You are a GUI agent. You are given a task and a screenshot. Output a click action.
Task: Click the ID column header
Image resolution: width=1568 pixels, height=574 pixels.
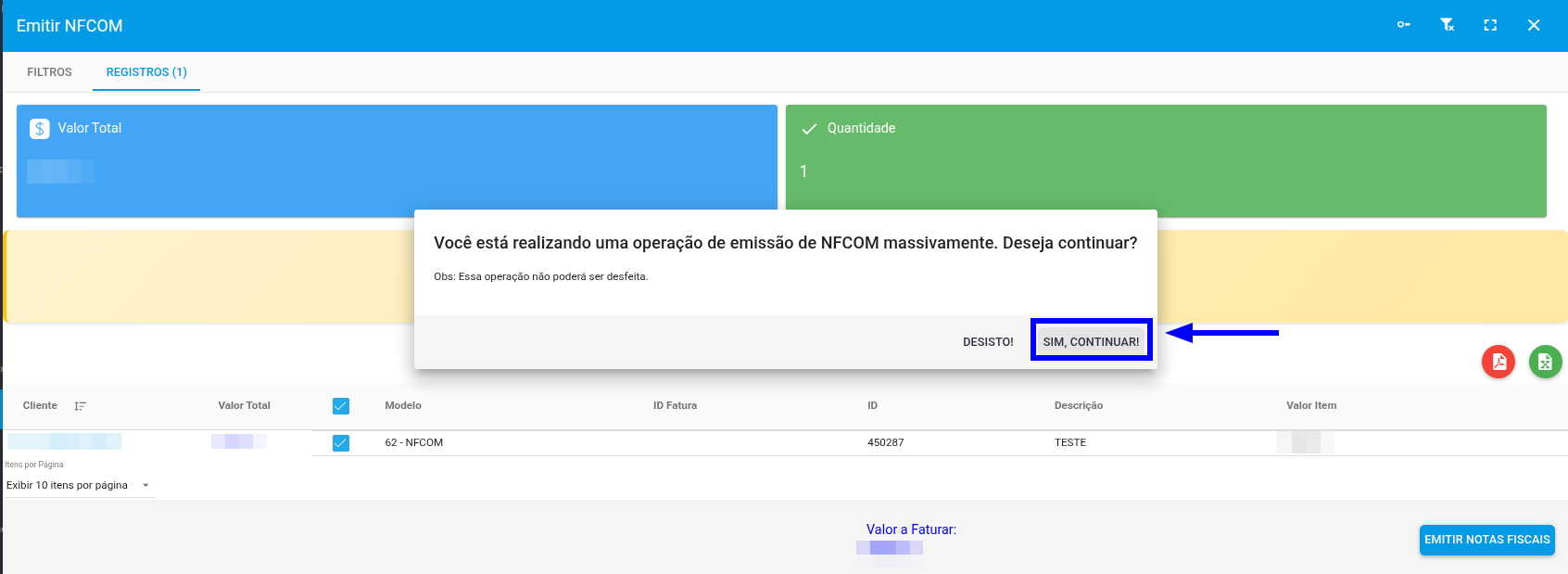(872, 405)
